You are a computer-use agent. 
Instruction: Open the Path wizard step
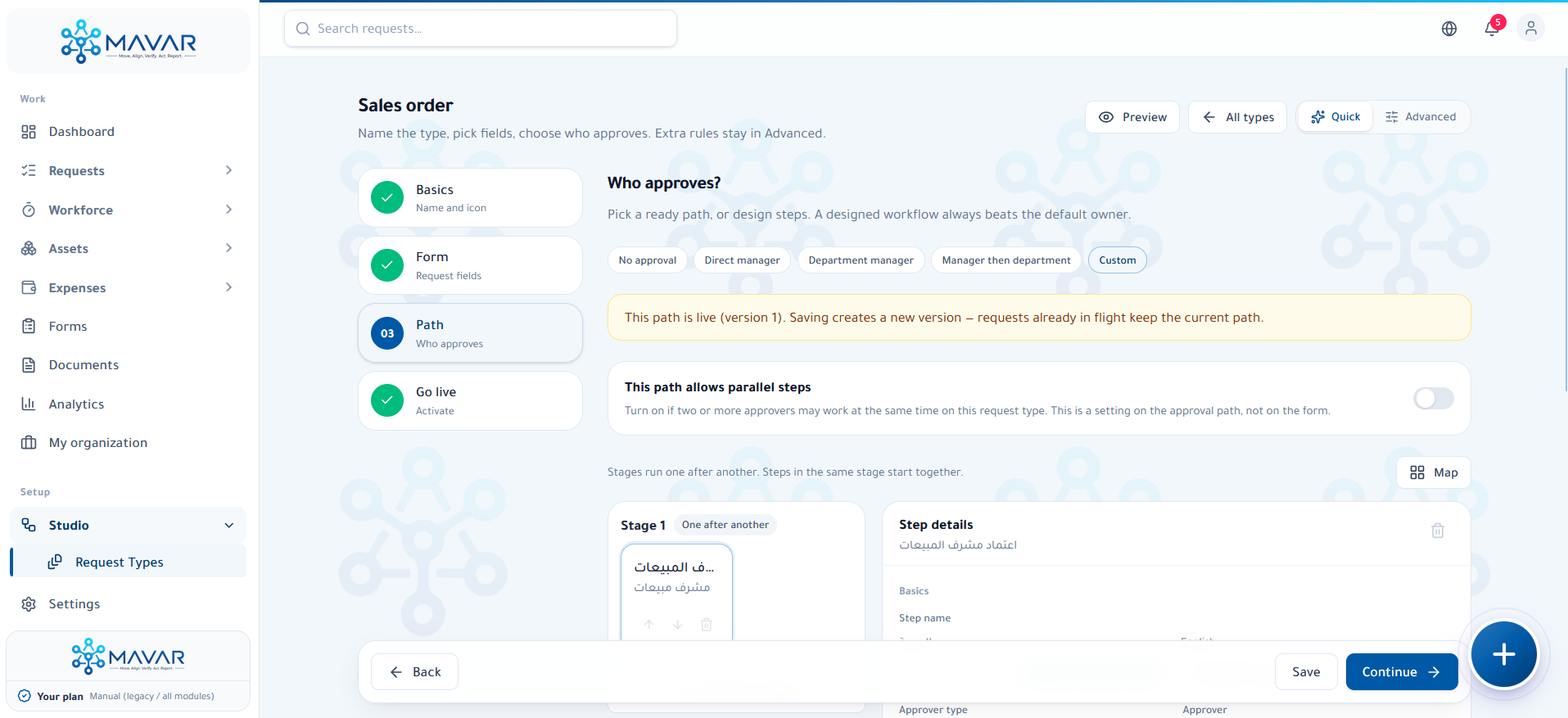[x=470, y=333]
